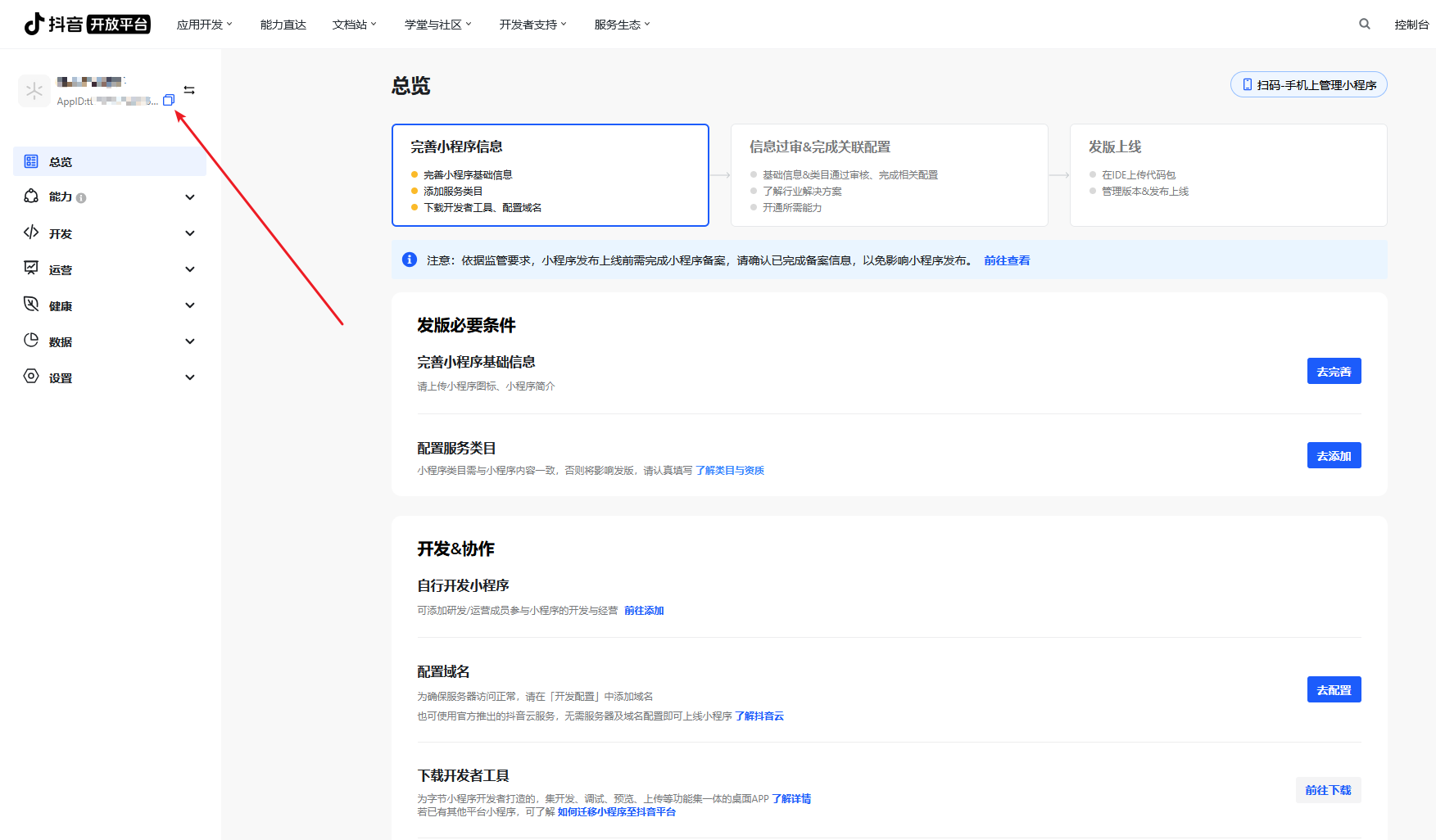Open search with the magnifier icon
Viewport: 1436px width, 840px height.
[x=1364, y=24]
